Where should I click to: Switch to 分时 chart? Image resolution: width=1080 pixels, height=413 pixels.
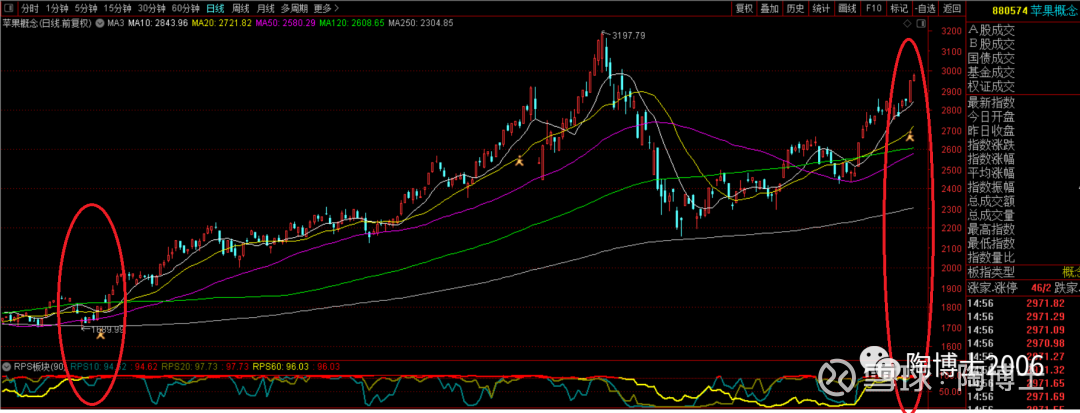pos(30,9)
